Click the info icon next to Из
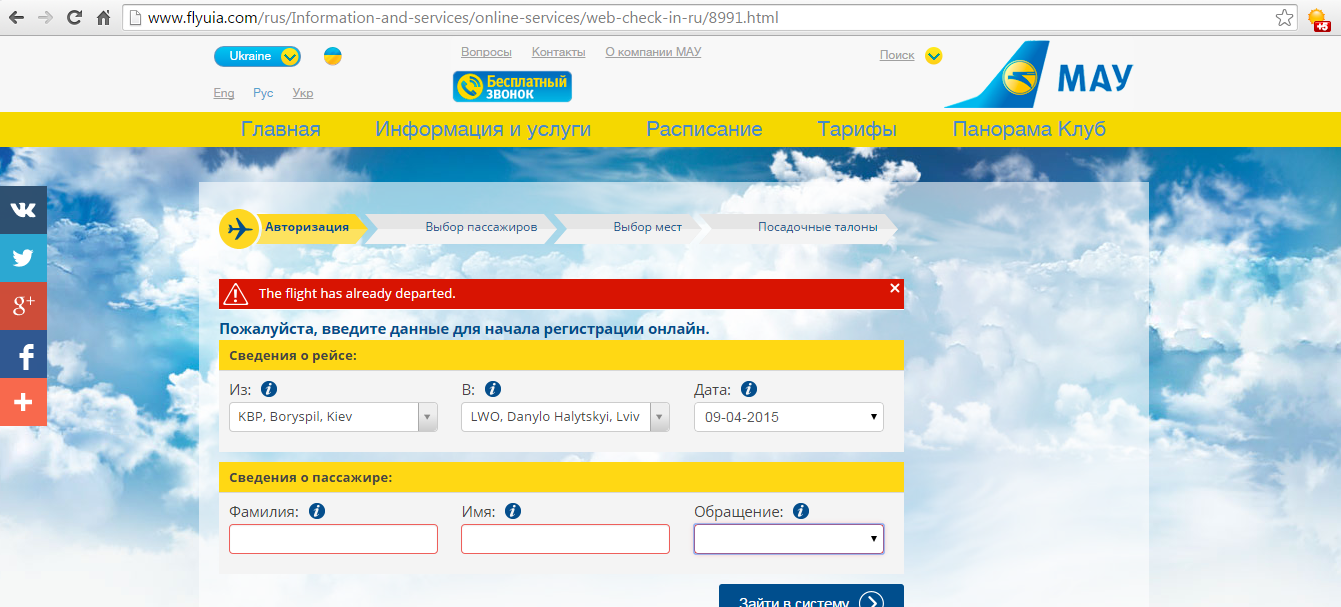 pyautogui.click(x=269, y=390)
